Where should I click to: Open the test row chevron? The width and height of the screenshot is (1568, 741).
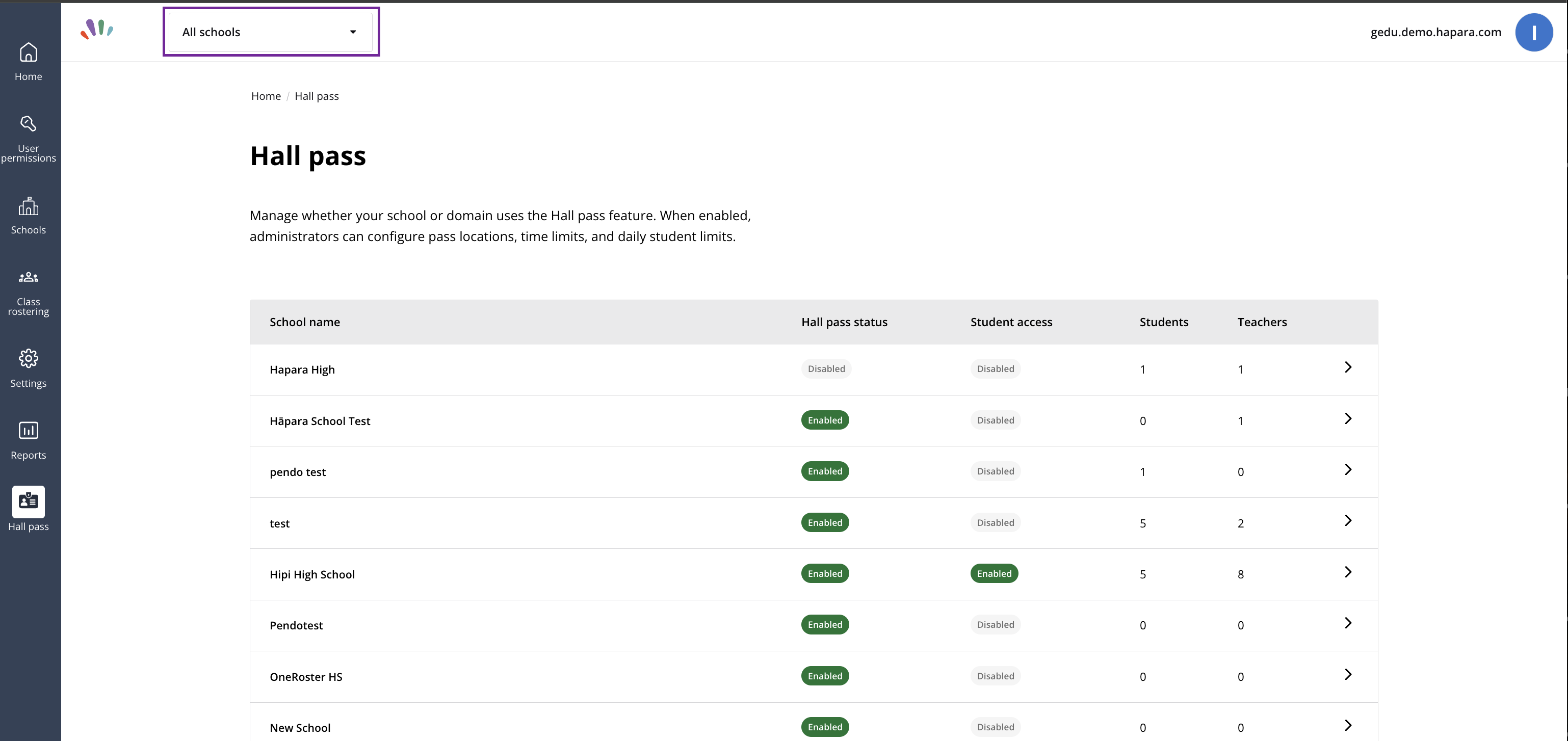1348,521
